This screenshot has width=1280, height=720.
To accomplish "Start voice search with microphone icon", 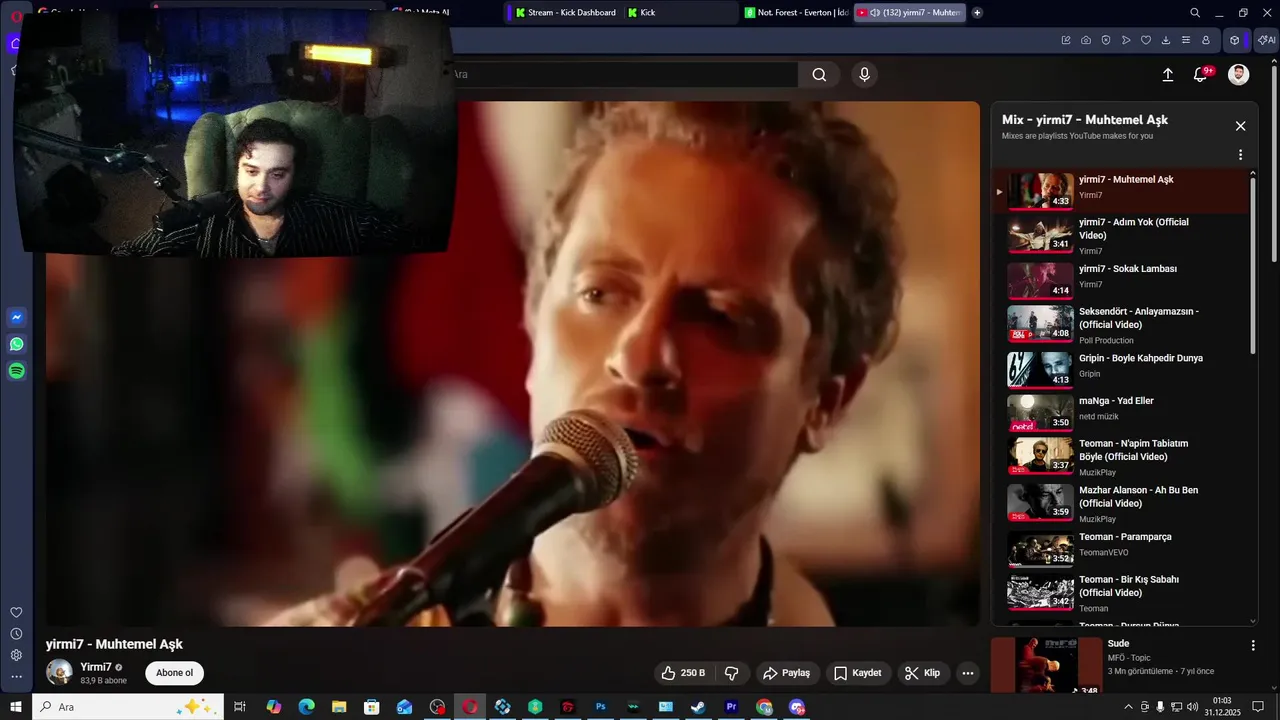I will pos(865,74).
